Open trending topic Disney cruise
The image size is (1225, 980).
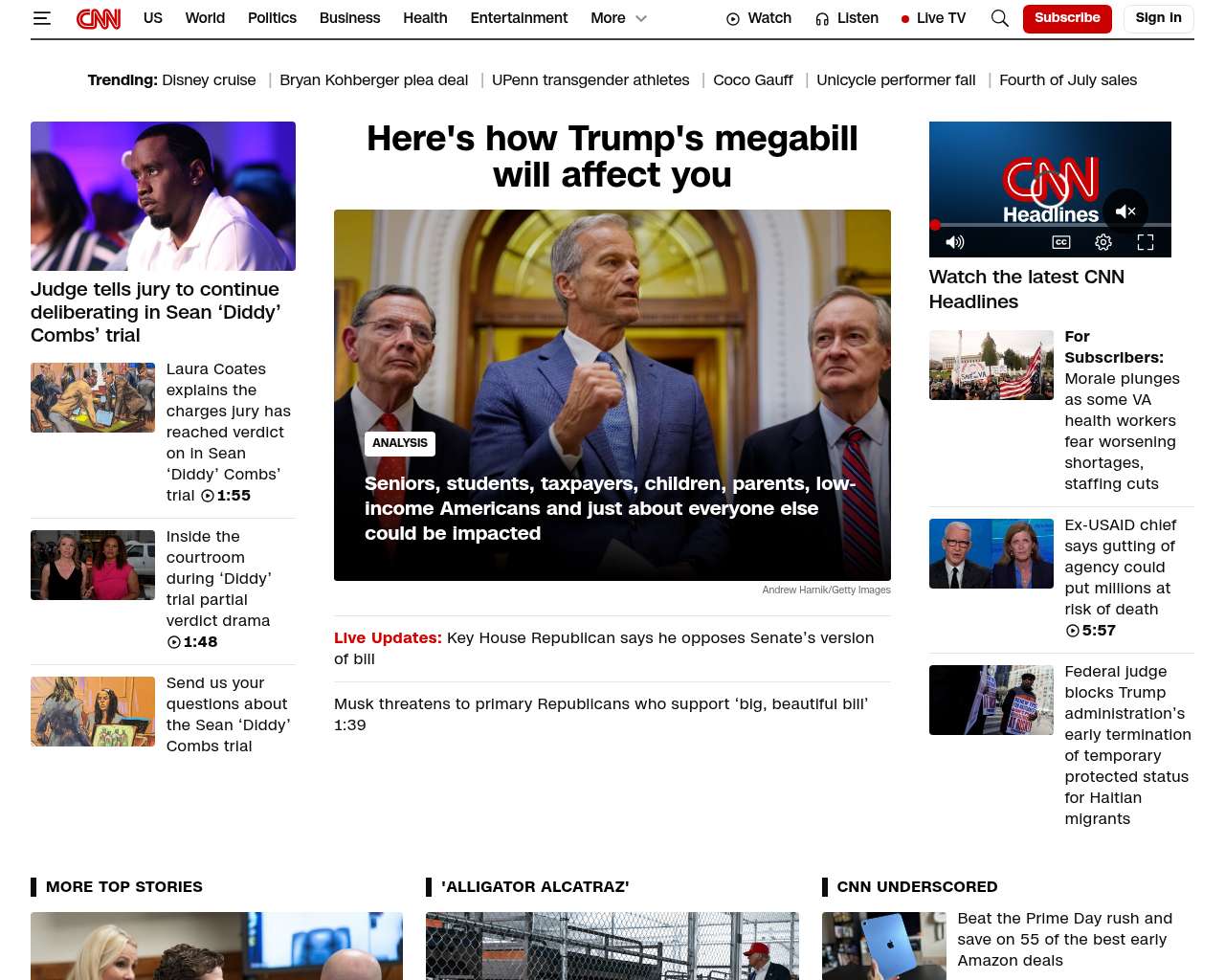pos(210,80)
